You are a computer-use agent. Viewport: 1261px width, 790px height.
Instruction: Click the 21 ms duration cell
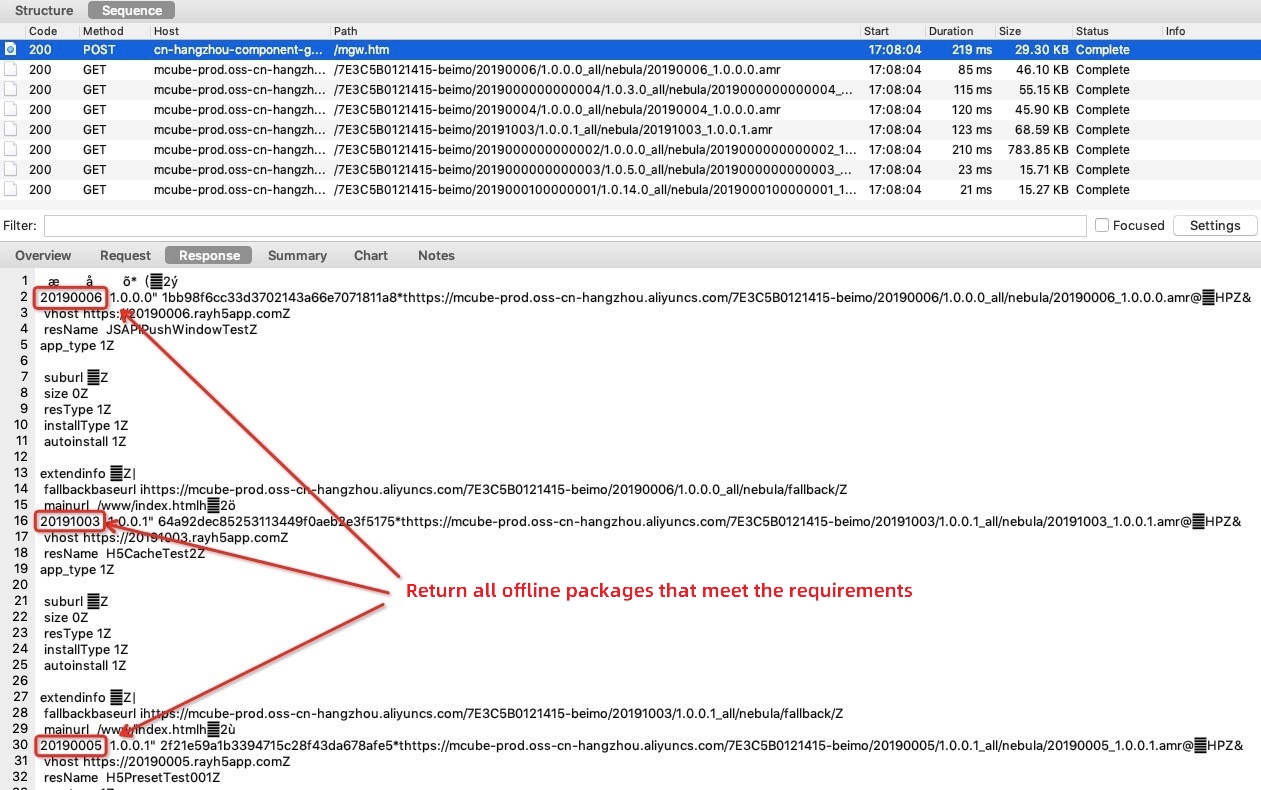[975, 190]
